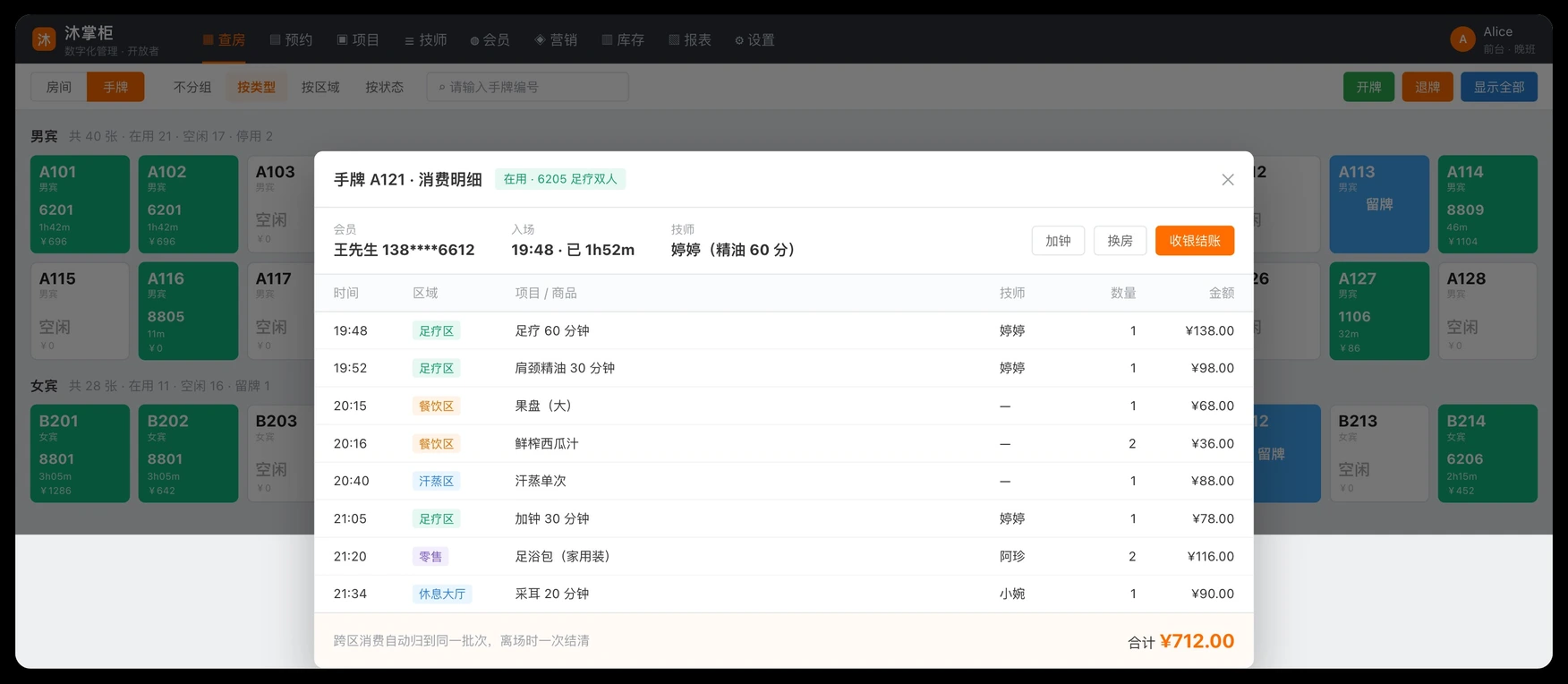Open the idle wristband card A115
The image size is (1568, 684).
[80, 311]
